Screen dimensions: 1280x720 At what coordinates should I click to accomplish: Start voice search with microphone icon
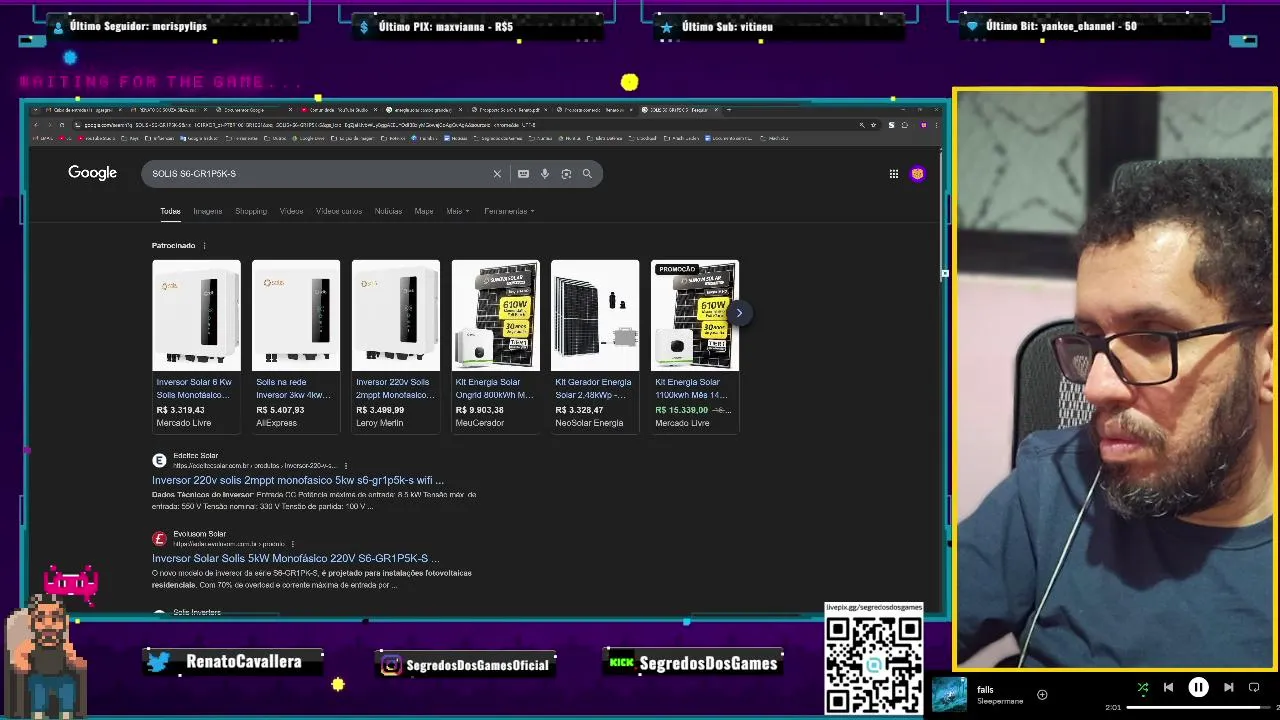[545, 174]
